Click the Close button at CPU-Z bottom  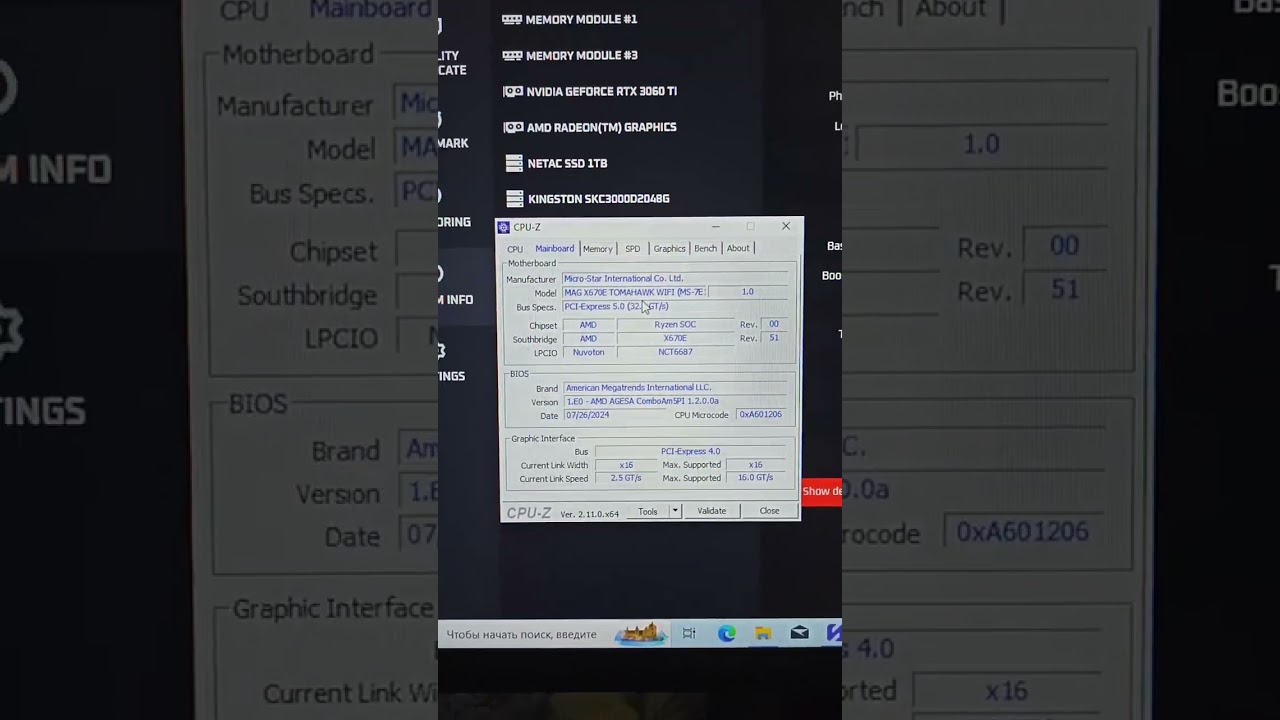[x=769, y=511]
